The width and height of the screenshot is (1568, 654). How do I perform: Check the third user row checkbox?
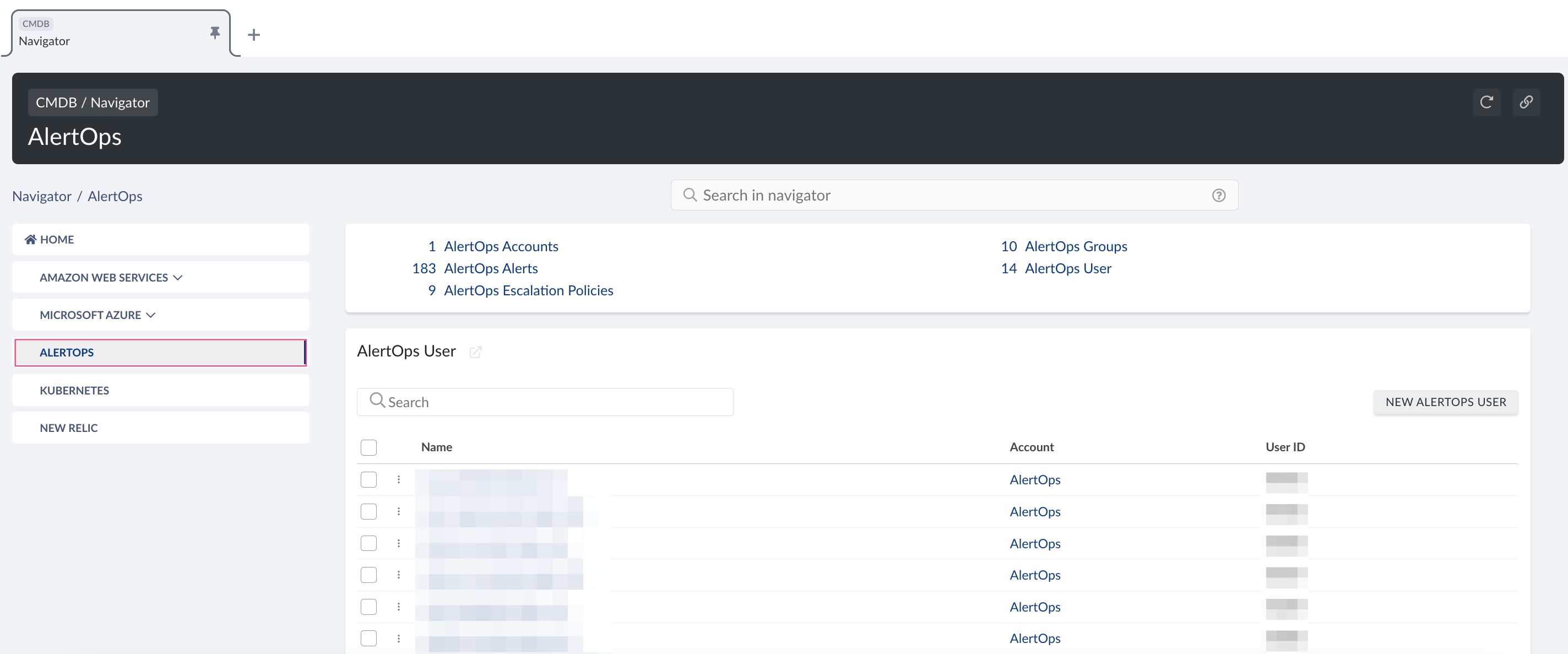click(368, 543)
